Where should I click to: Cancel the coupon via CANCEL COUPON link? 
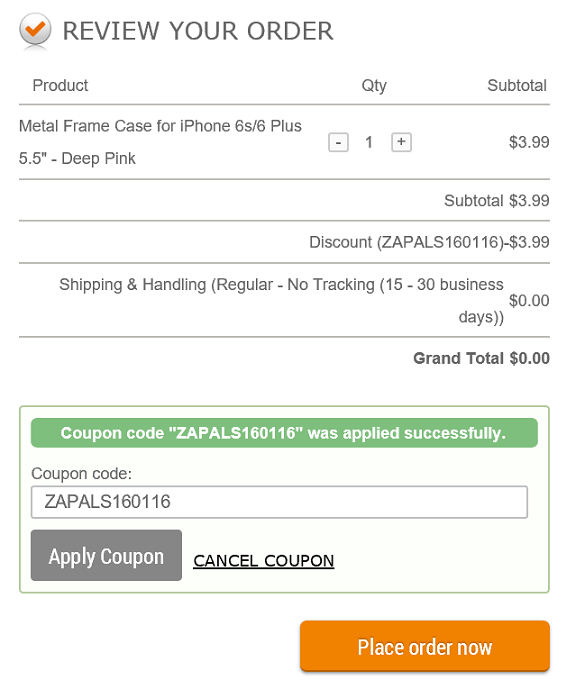(x=264, y=561)
